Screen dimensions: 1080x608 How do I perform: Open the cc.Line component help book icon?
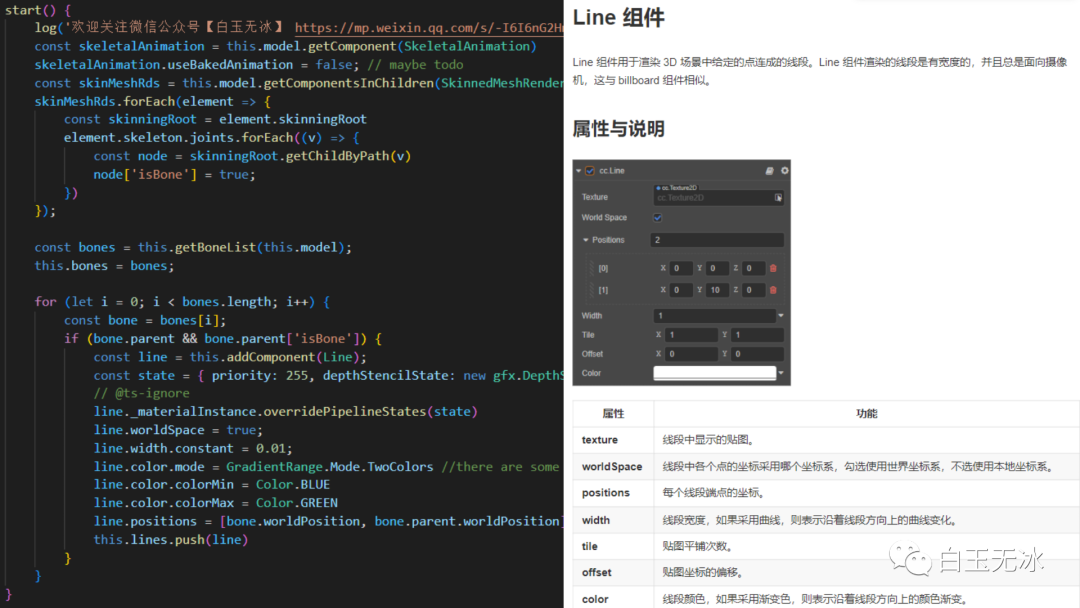tap(769, 171)
